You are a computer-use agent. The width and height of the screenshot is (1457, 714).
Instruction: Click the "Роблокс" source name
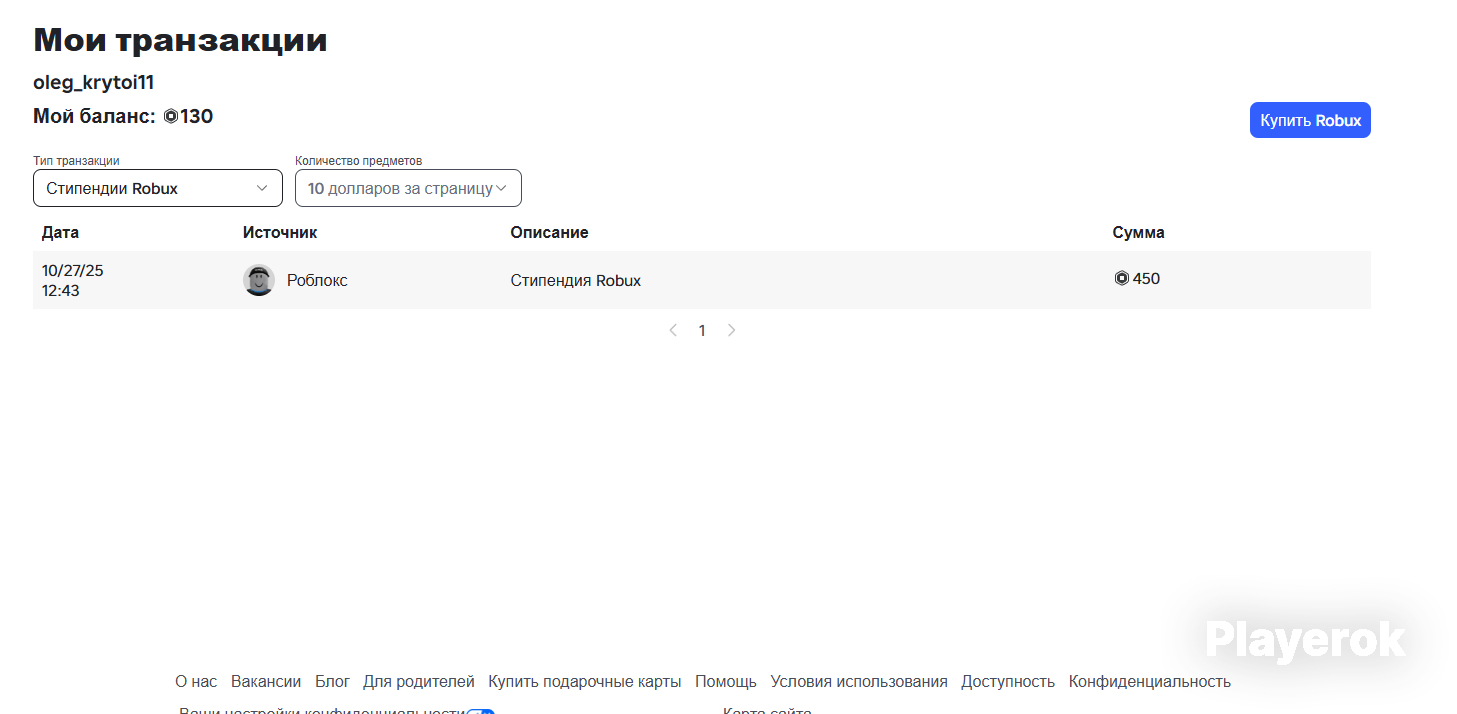317,280
